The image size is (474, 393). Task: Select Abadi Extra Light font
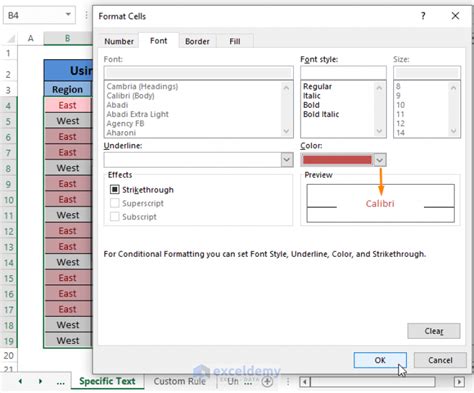[x=138, y=114]
